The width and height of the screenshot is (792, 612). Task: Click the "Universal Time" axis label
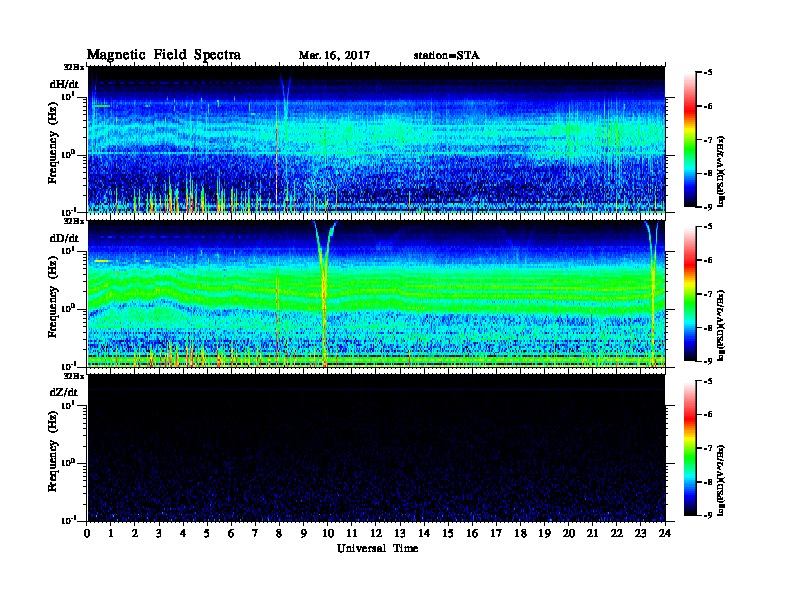point(377,548)
